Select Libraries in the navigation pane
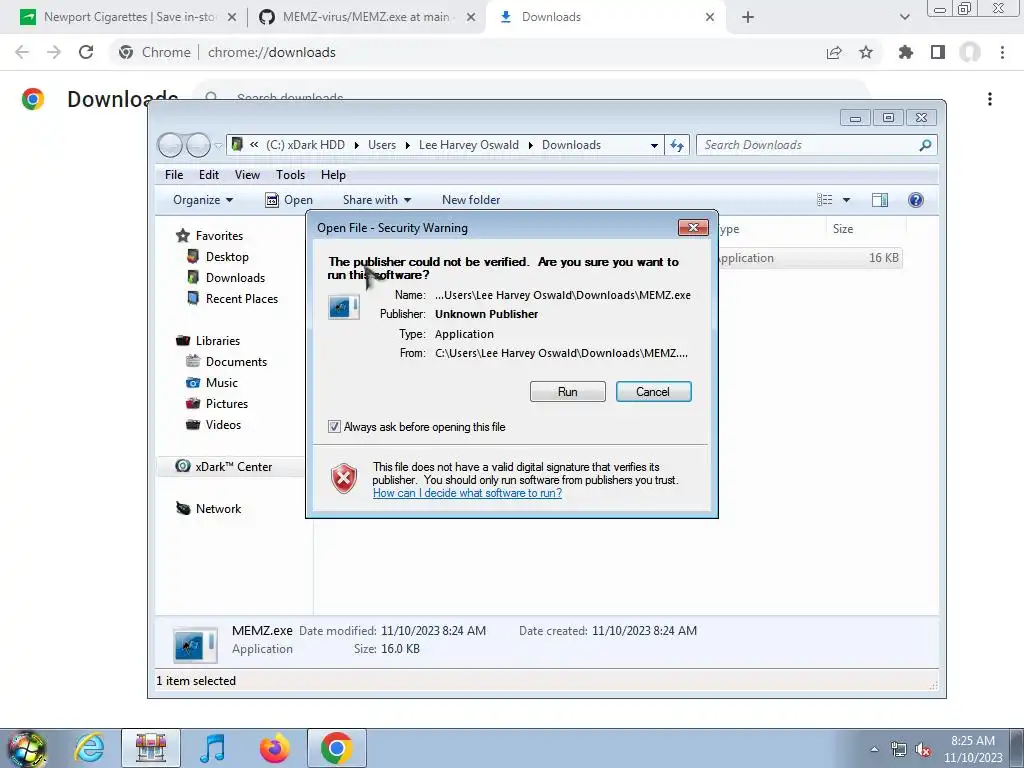The image size is (1024, 768). click(x=217, y=341)
